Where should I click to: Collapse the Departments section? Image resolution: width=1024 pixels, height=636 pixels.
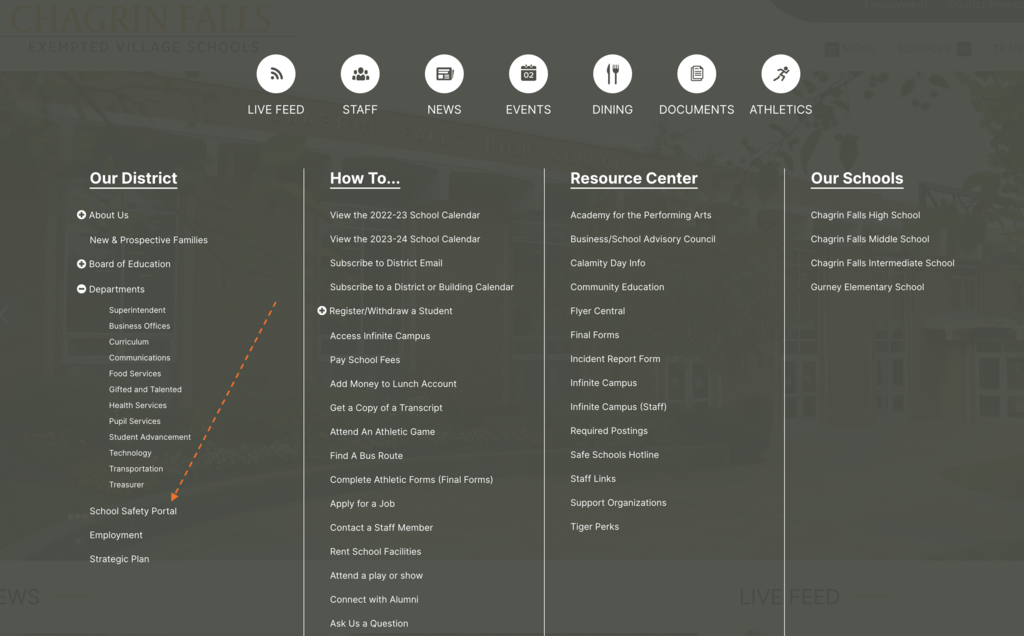click(81, 289)
